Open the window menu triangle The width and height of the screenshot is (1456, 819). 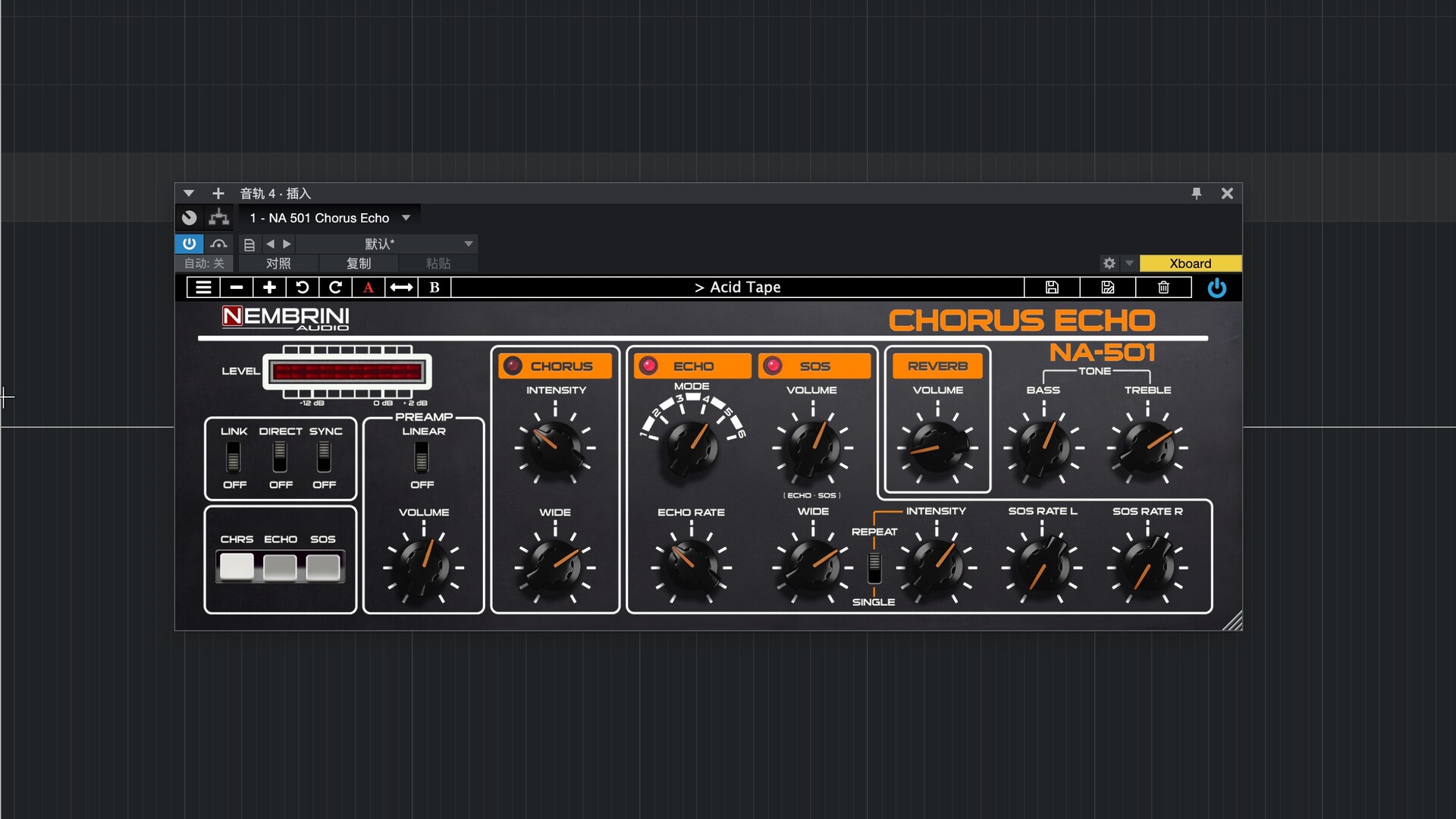(x=189, y=193)
